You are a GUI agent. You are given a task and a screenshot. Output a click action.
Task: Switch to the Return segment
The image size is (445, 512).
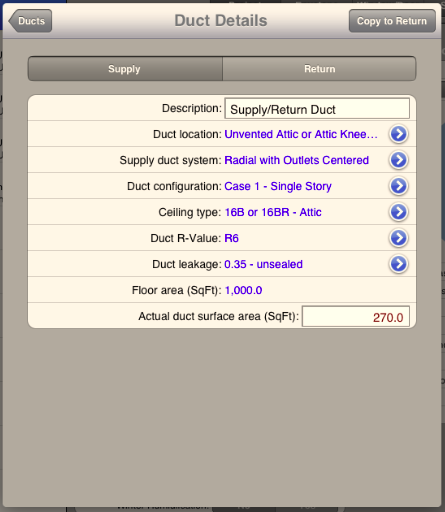pos(319,69)
